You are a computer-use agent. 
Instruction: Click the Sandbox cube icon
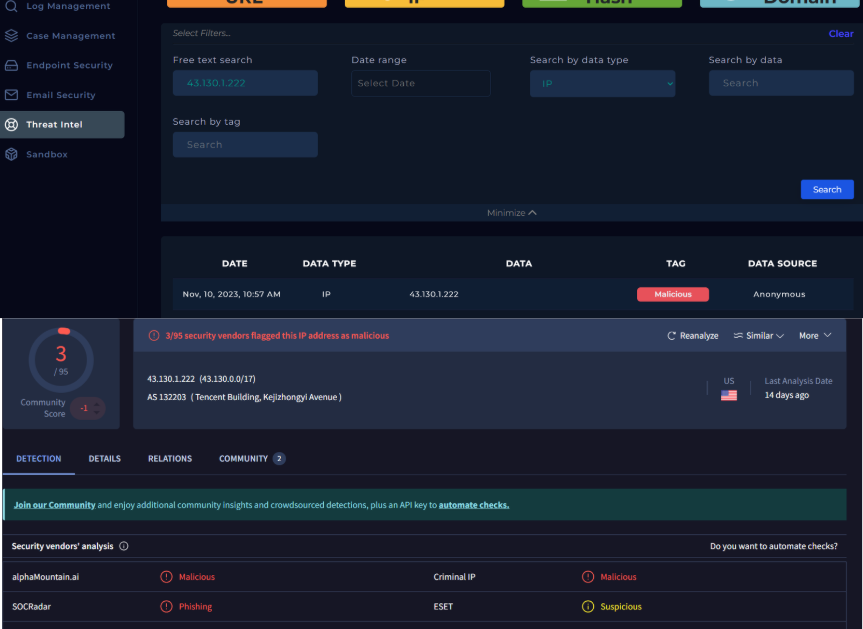point(11,155)
